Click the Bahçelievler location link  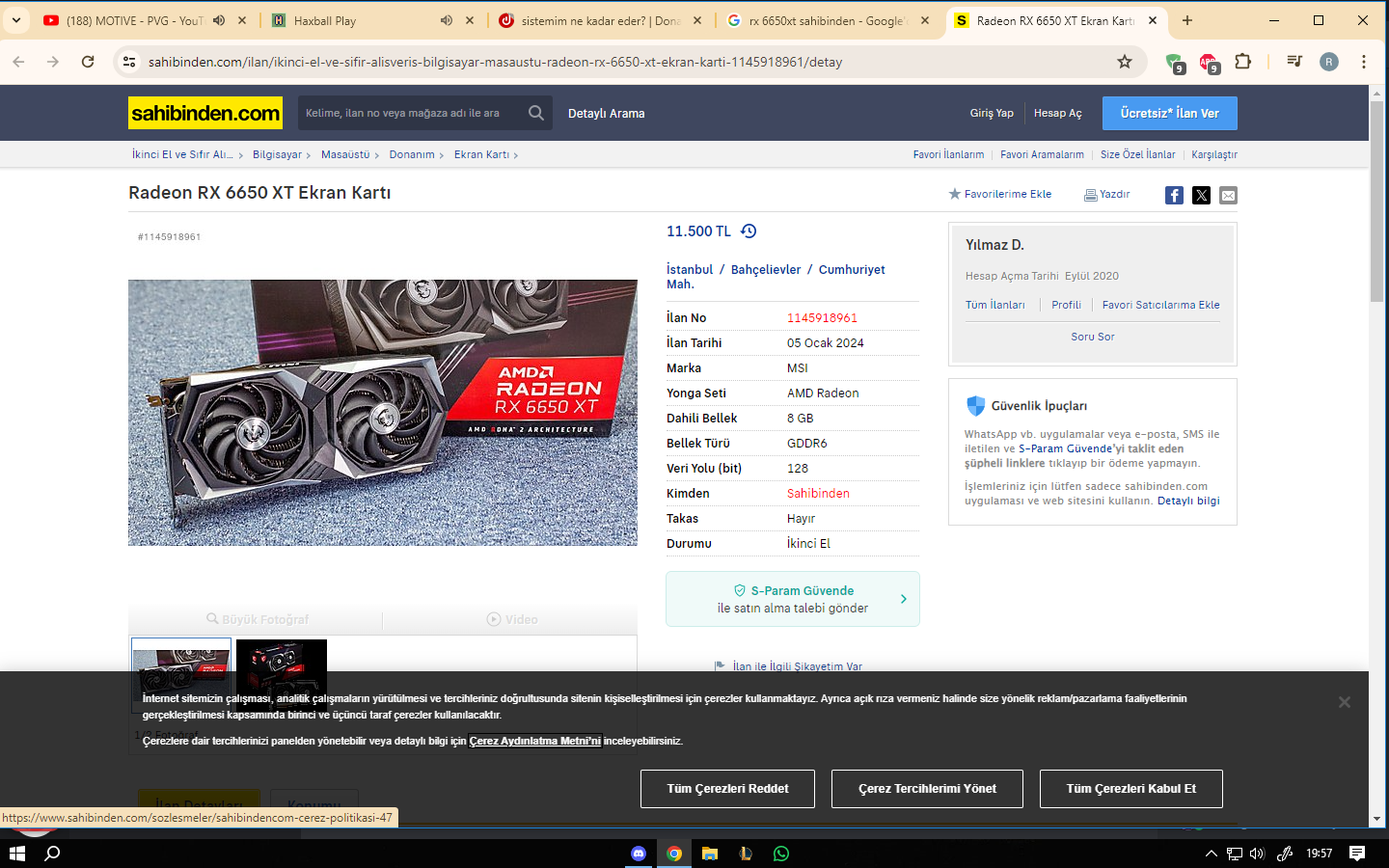click(766, 270)
